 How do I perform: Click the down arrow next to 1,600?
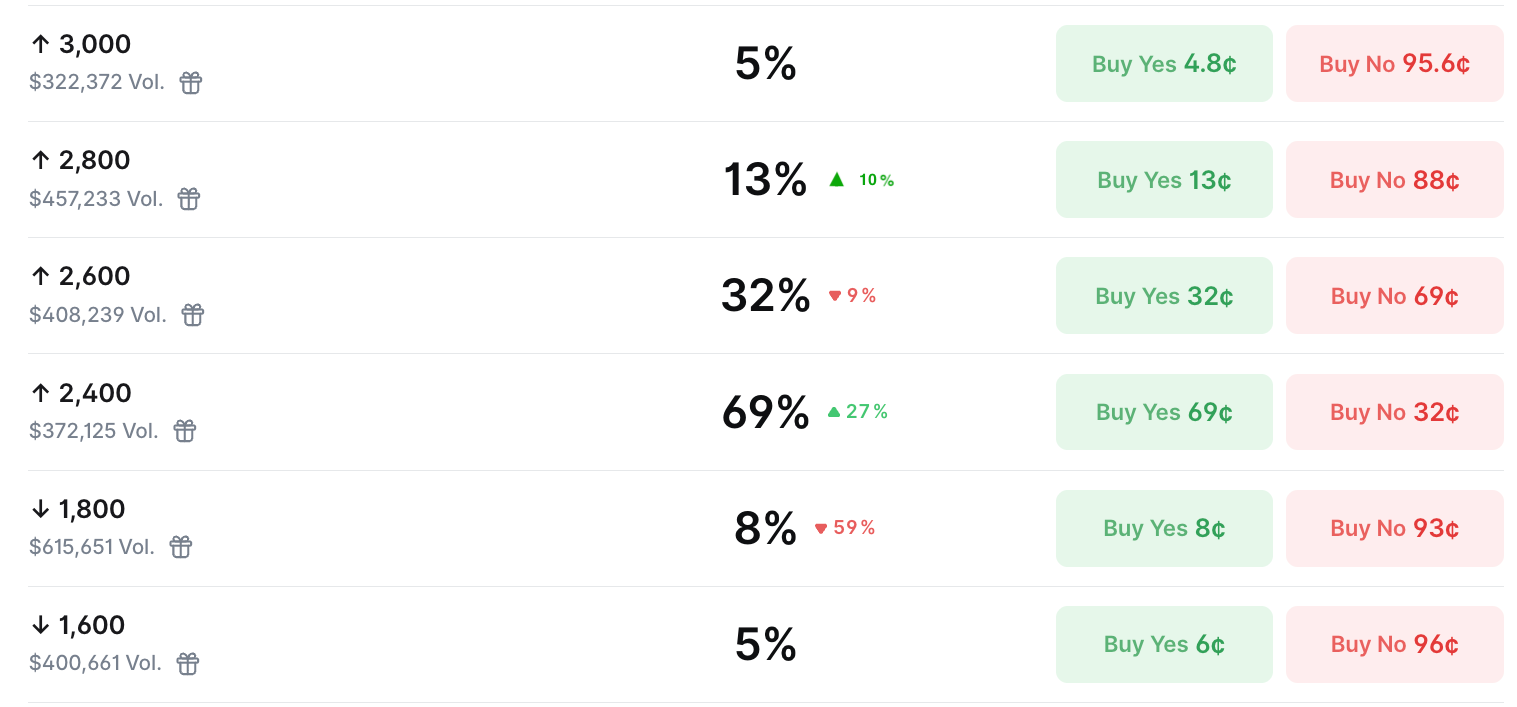pos(39,625)
